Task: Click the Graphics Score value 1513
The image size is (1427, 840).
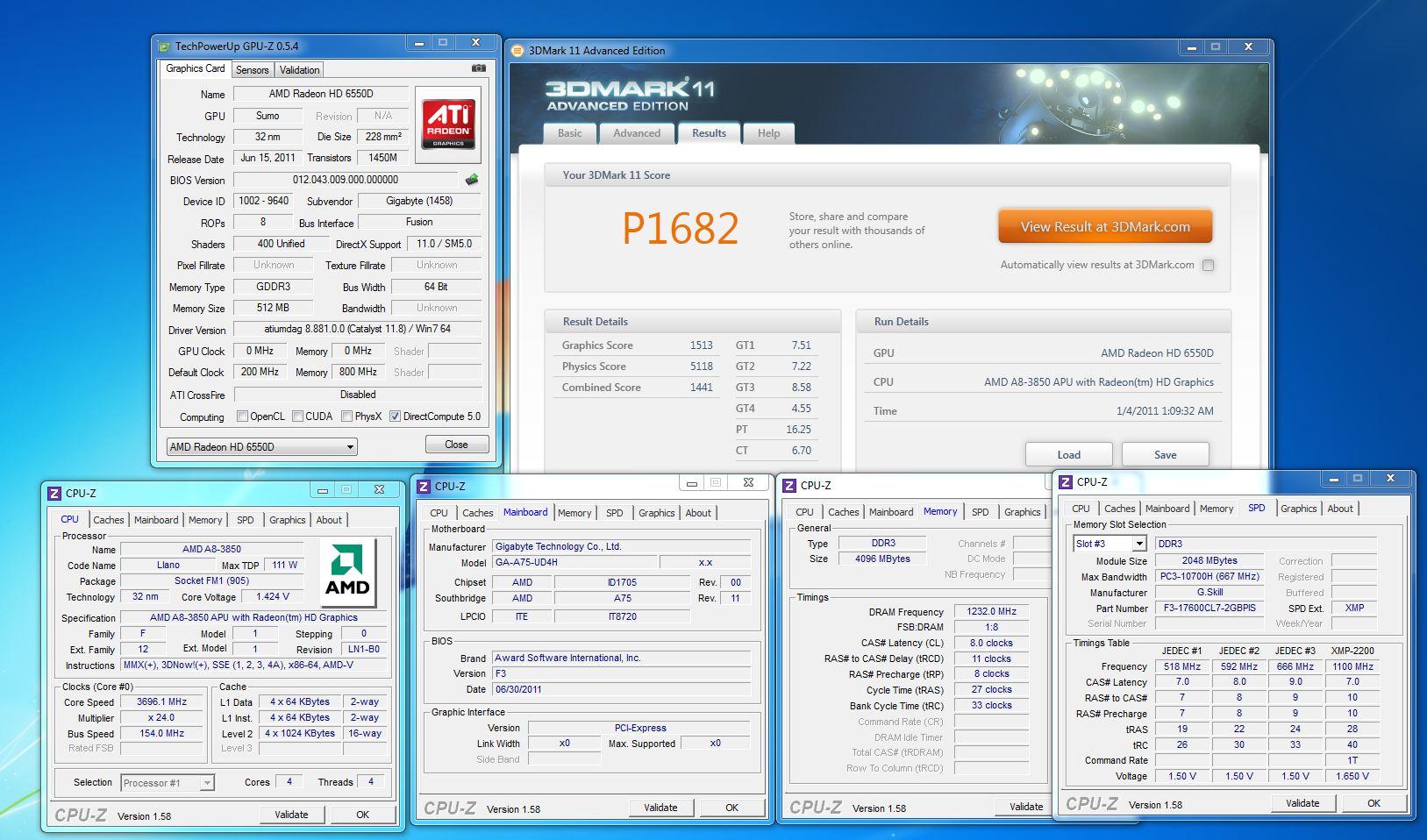Action: (701, 345)
